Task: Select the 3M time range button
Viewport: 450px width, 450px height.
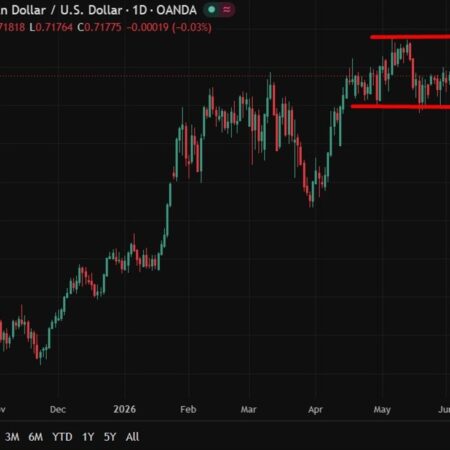Action: coord(12,437)
